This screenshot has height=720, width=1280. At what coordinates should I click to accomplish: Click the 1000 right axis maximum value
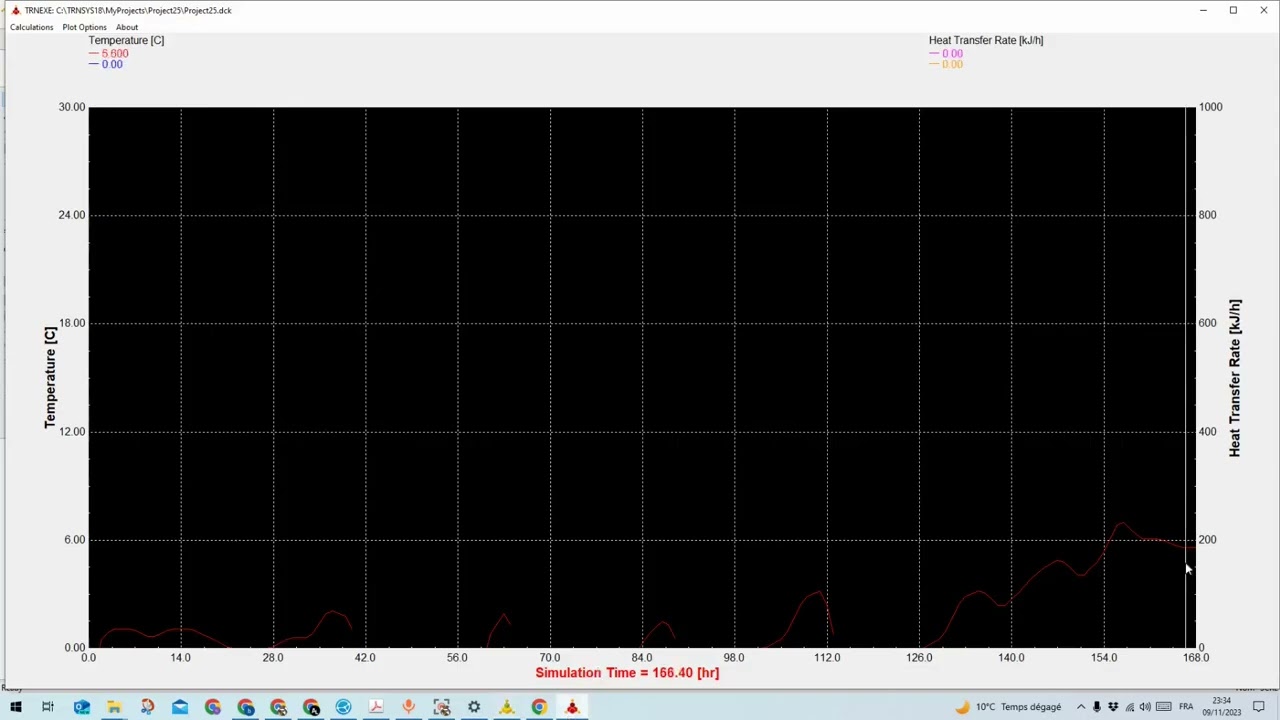click(x=1210, y=107)
